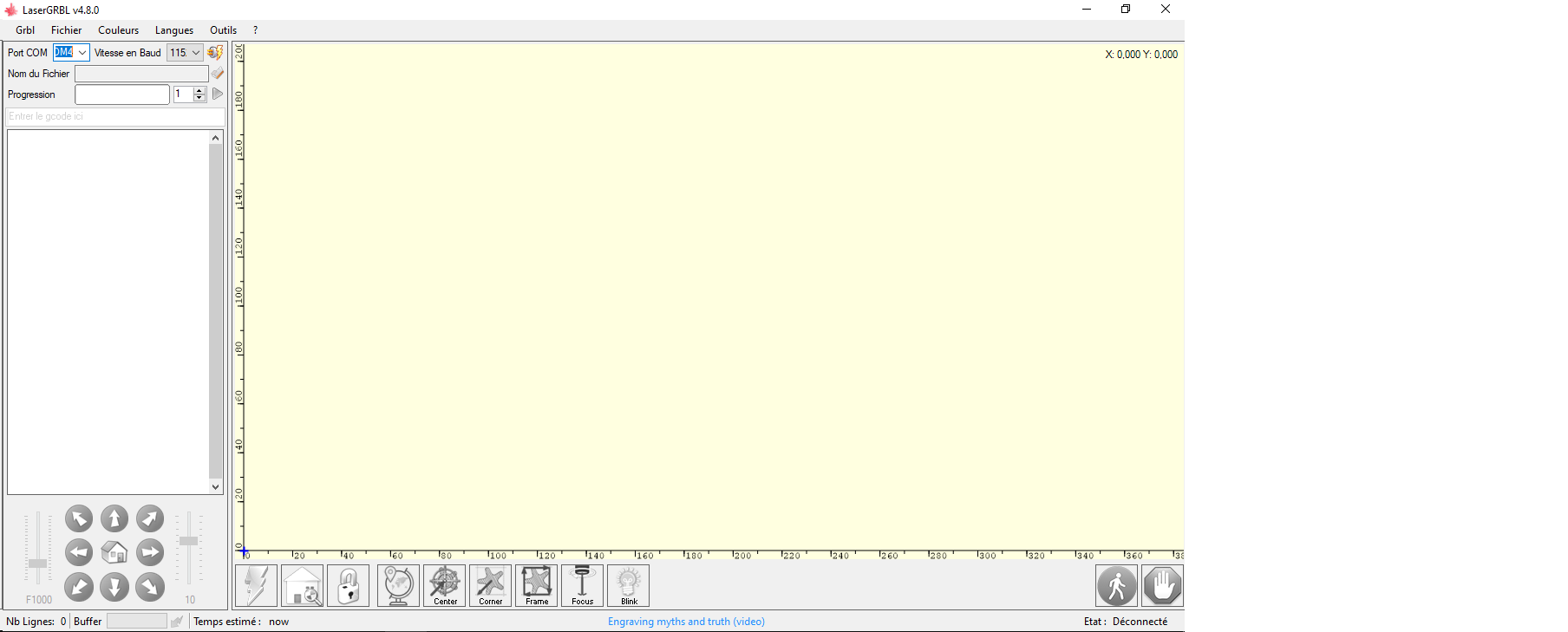This screenshot has height=632, width=1568.
Task: Click the Vitesse en Baud label
Action: pos(127,53)
